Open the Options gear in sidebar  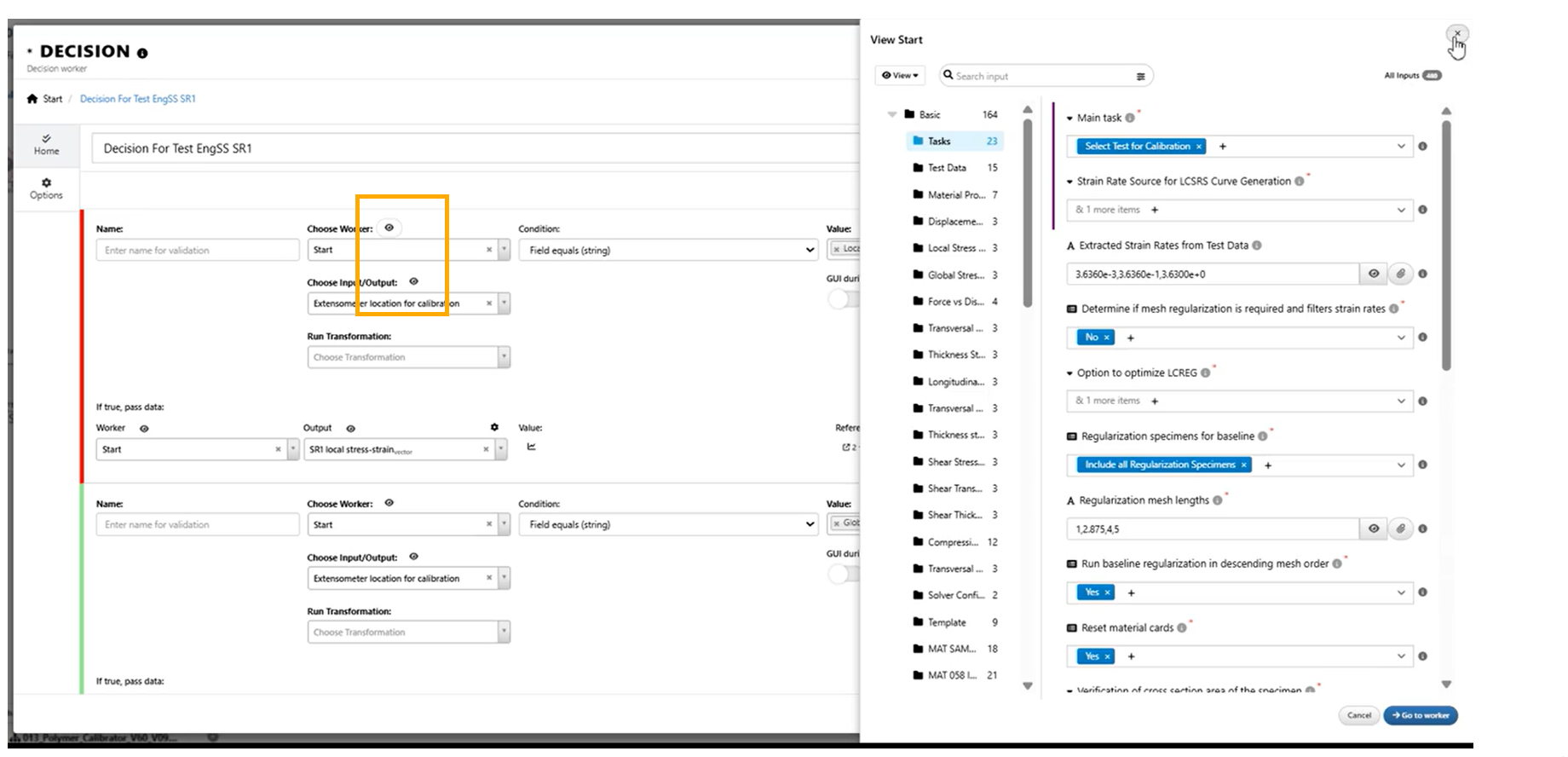click(46, 183)
